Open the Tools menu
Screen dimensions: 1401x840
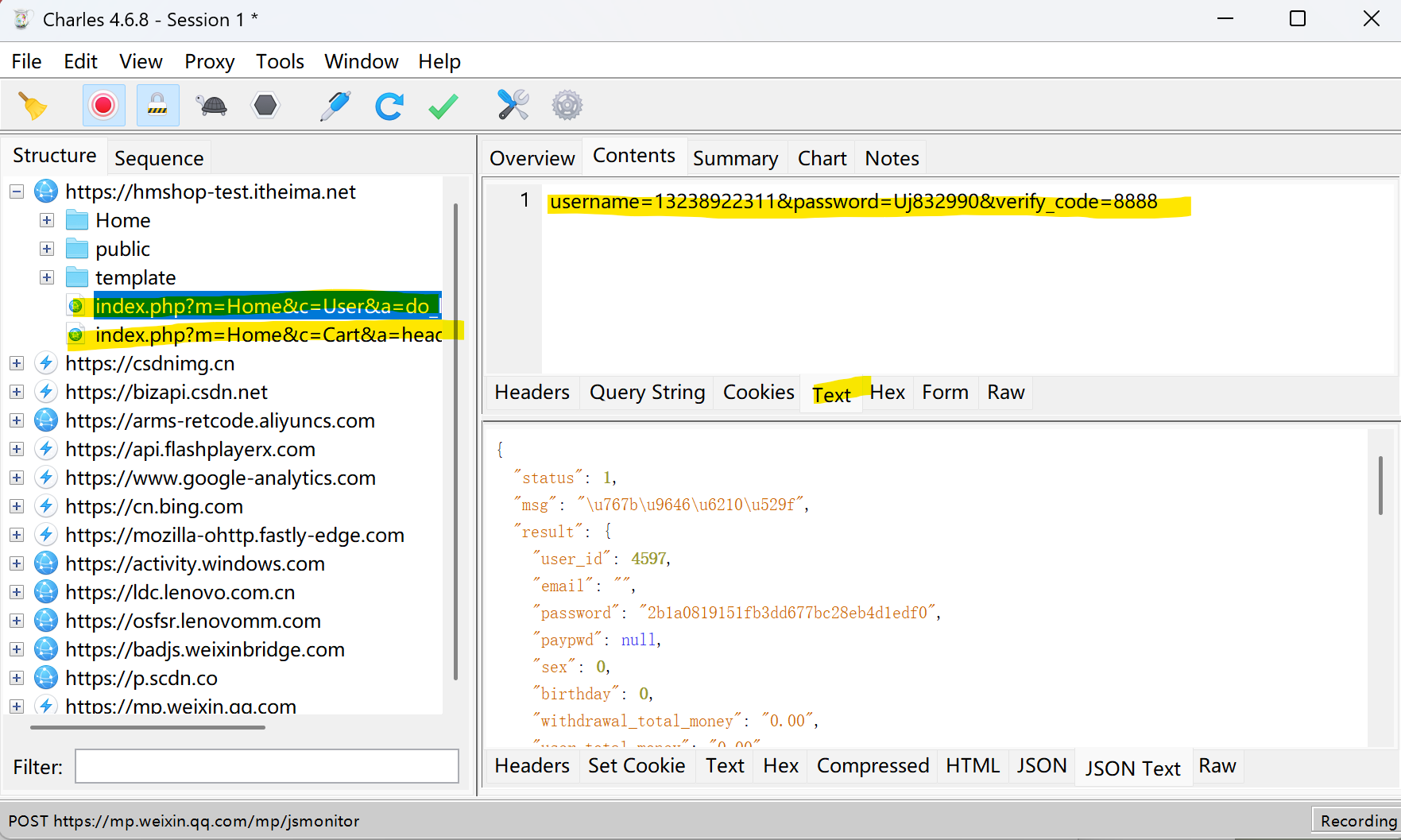click(x=280, y=61)
